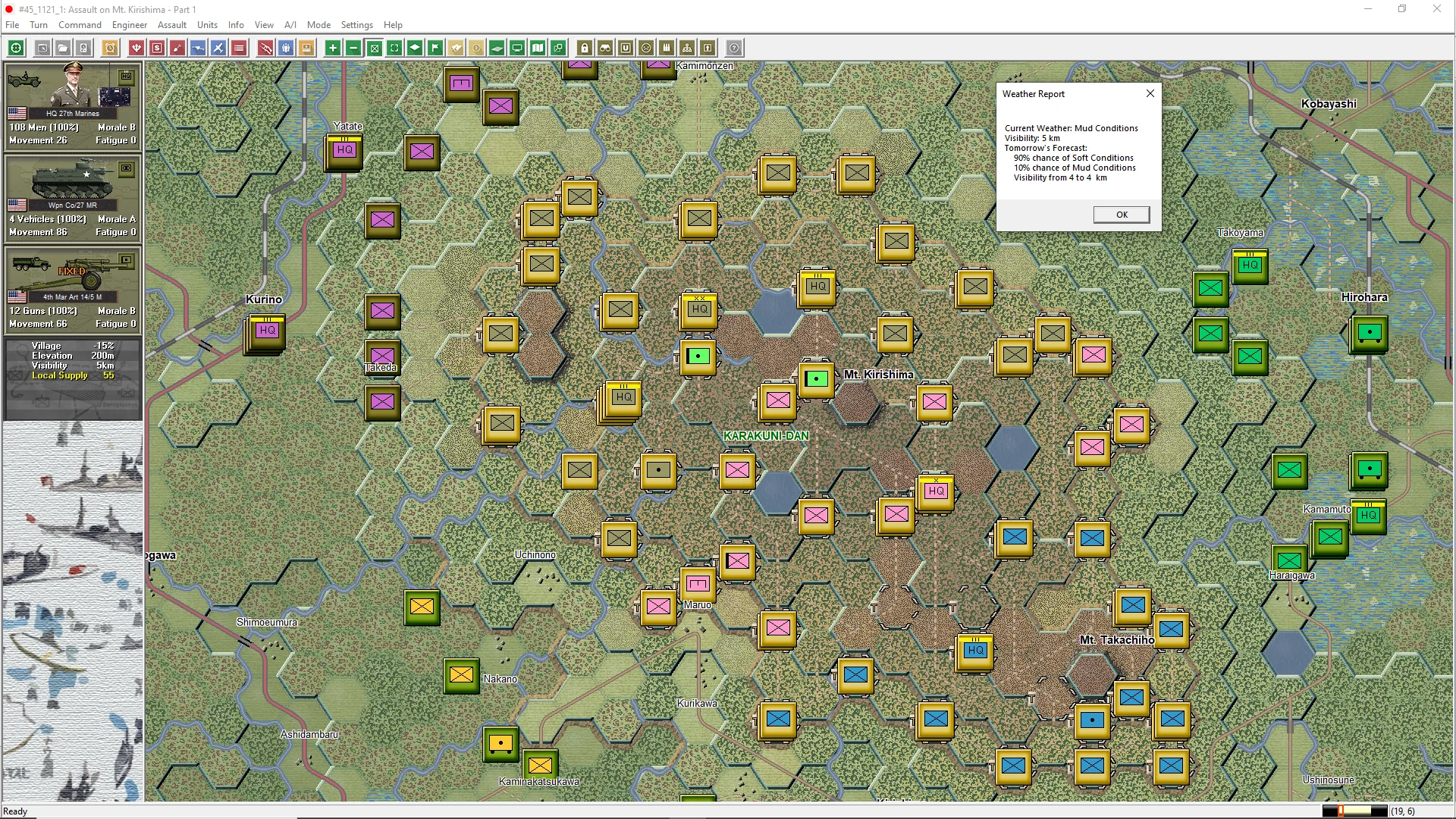Click the alarm clock toolbar icon
The image size is (1456, 819).
tap(110, 49)
